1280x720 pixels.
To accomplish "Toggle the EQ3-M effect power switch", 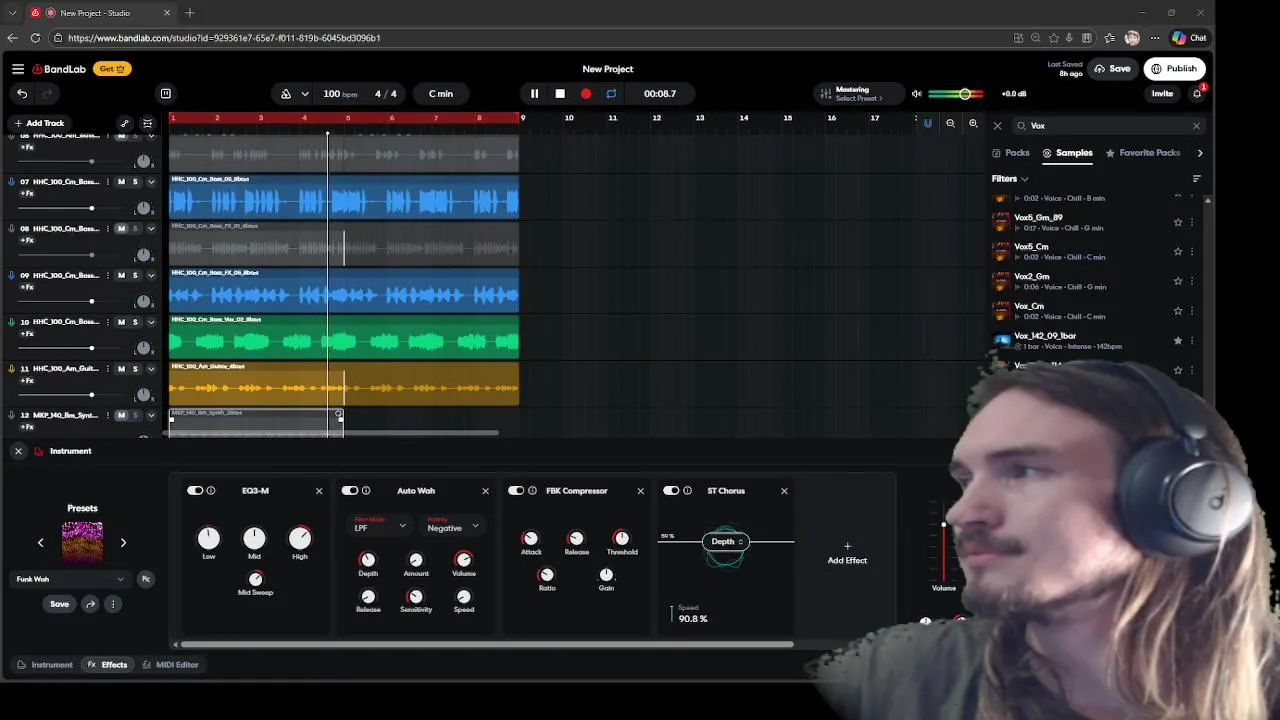I will [195, 491].
